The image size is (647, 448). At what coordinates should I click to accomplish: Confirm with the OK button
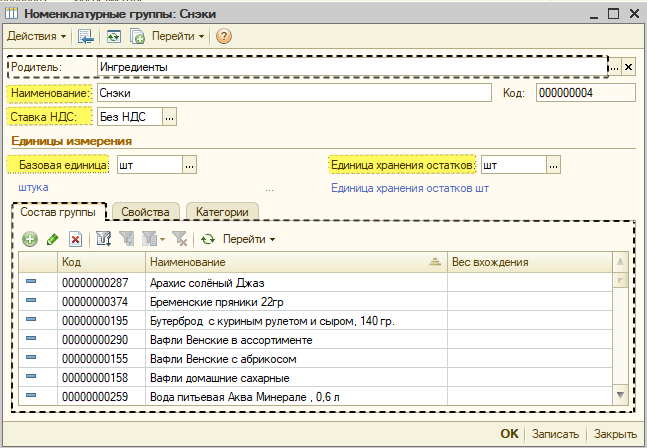(509, 434)
